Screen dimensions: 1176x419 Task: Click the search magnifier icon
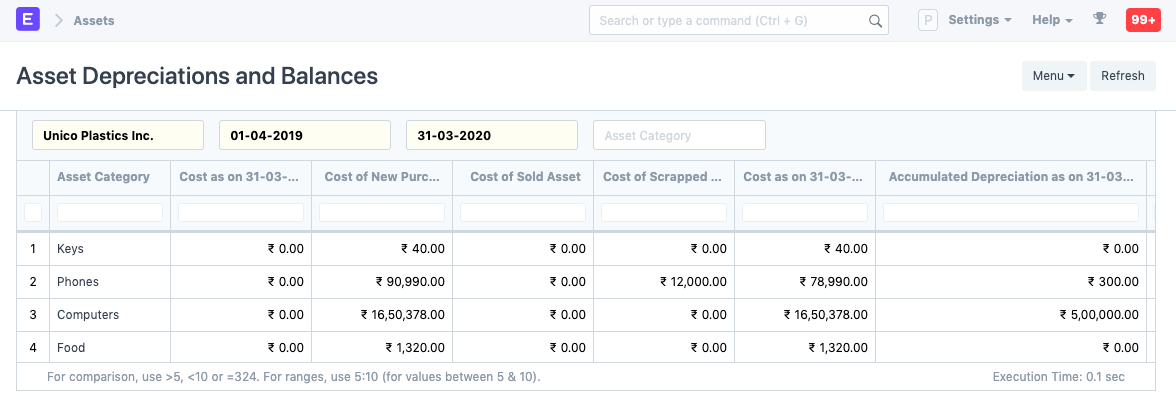click(x=874, y=20)
